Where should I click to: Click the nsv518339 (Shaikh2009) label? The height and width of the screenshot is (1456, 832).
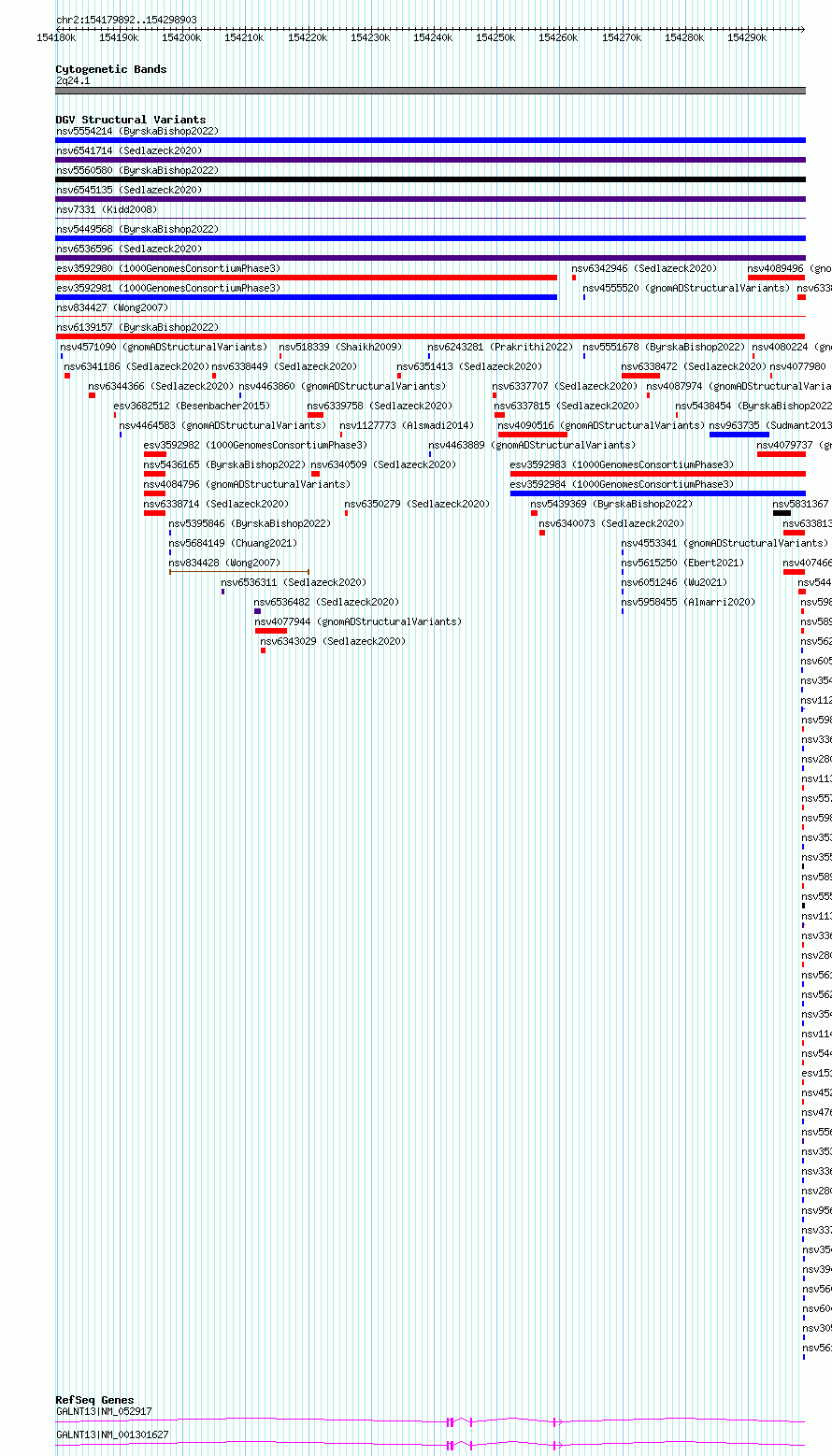340,348
